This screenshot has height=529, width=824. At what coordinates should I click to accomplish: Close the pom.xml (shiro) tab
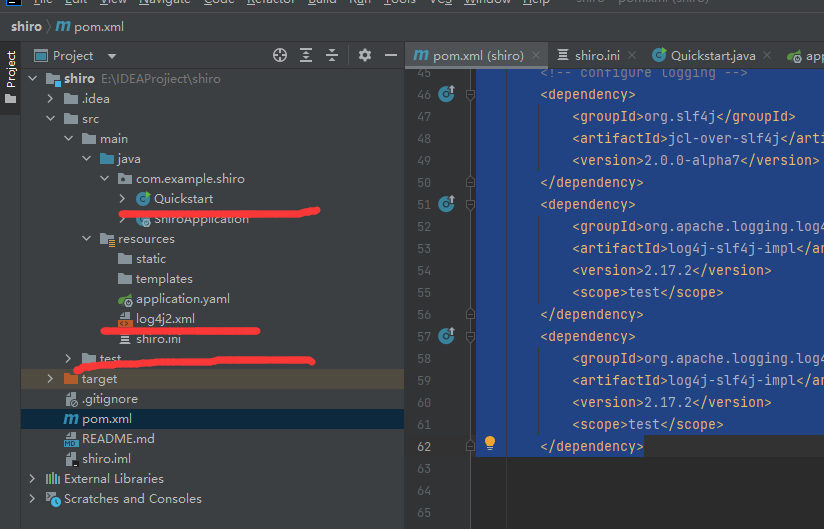click(x=535, y=55)
